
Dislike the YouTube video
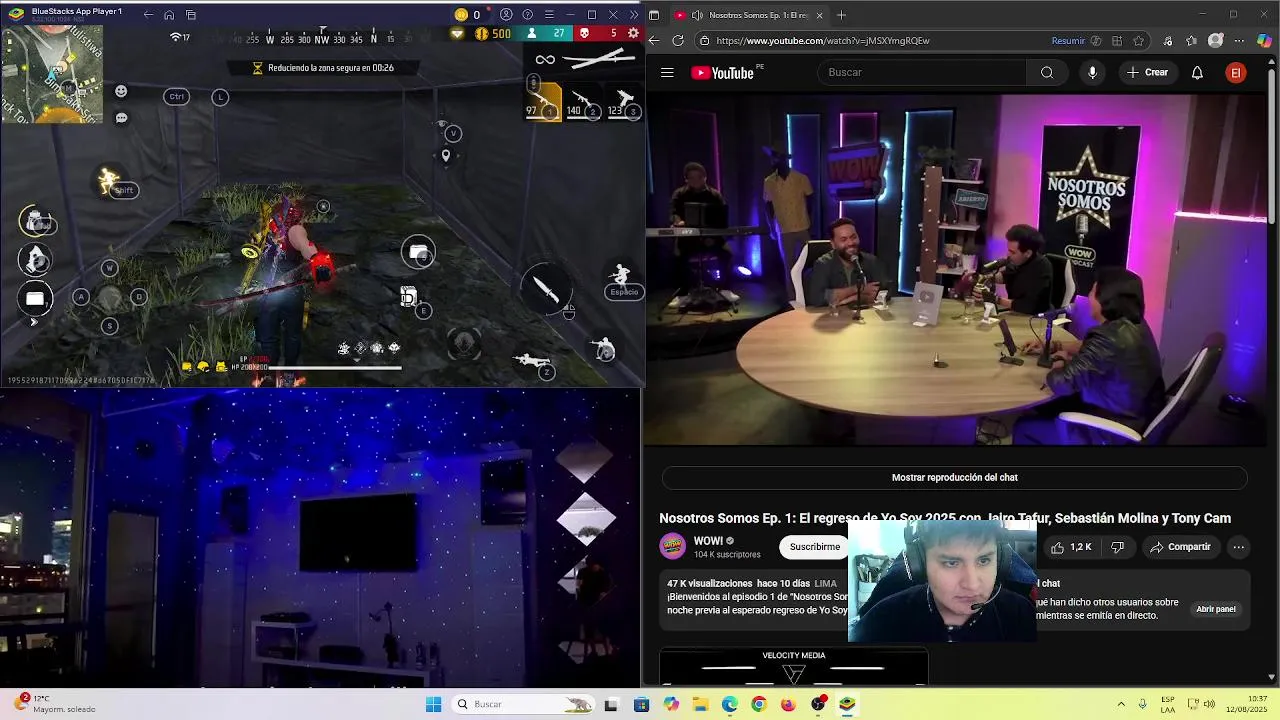tap(1118, 547)
